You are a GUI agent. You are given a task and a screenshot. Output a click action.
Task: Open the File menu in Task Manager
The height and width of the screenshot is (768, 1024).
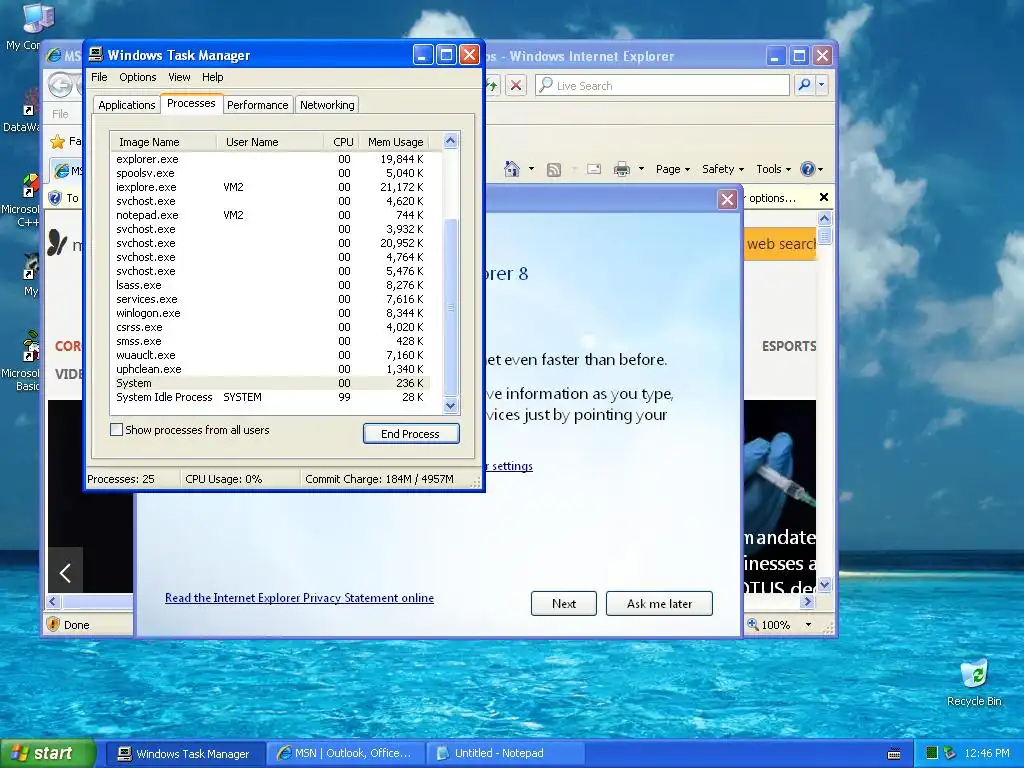(x=99, y=77)
